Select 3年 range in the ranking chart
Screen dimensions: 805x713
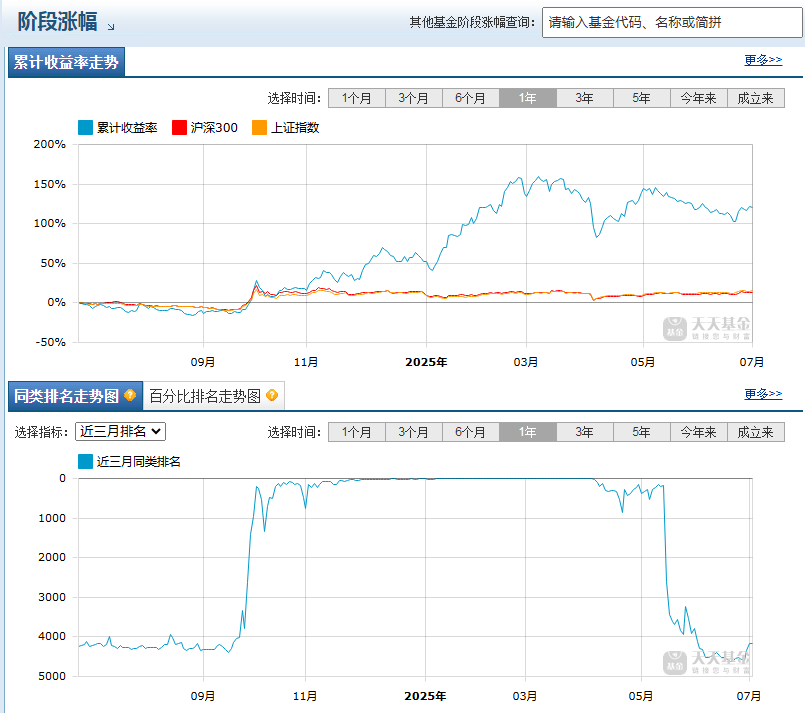(585, 432)
